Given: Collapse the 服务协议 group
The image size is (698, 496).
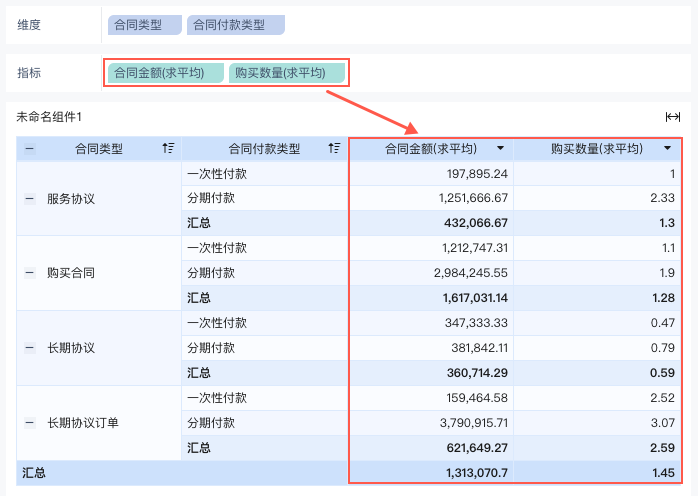Looking at the screenshot, I should click(x=29, y=199).
